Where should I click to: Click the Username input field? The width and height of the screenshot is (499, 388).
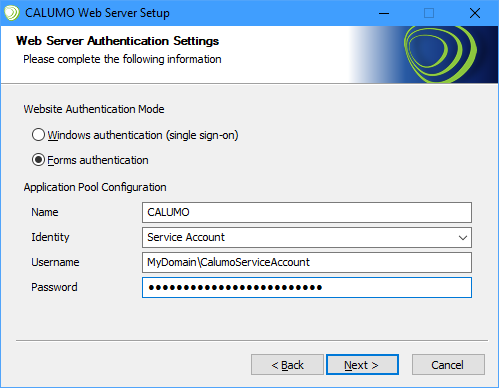point(307,262)
